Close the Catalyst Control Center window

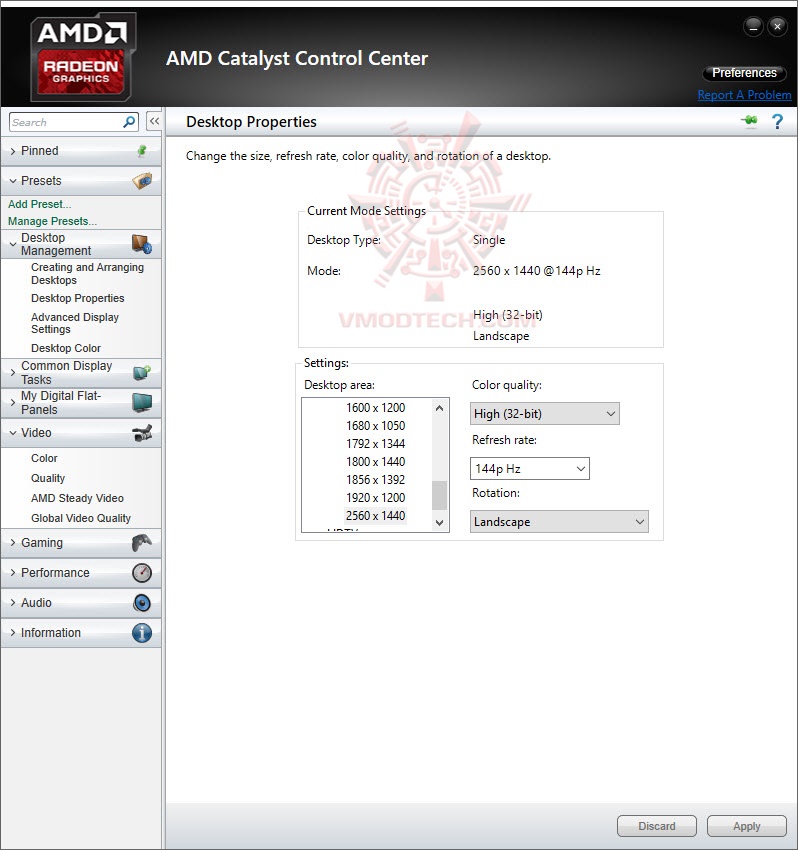pyautogui.click(x=777, y=26)
